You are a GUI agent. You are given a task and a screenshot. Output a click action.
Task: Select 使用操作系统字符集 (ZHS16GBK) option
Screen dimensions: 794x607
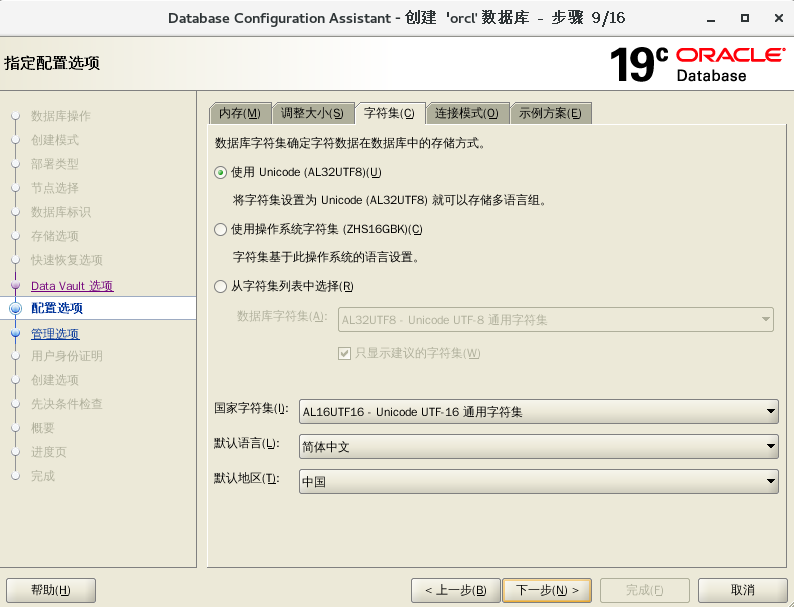coord(221,229)
